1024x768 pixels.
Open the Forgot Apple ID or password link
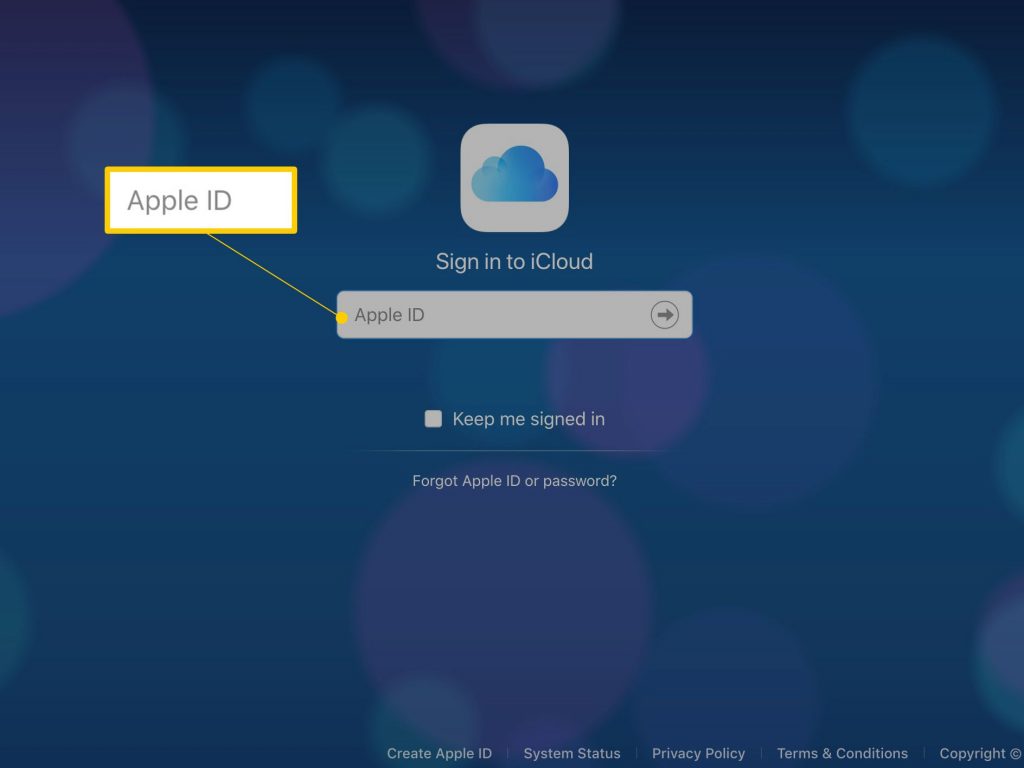pyautogui.click(x=514, y=481)
